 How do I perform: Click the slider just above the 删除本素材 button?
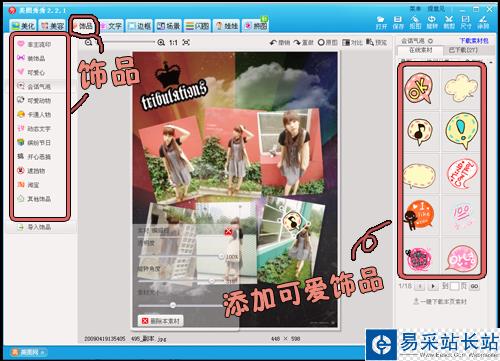(180, 305)
